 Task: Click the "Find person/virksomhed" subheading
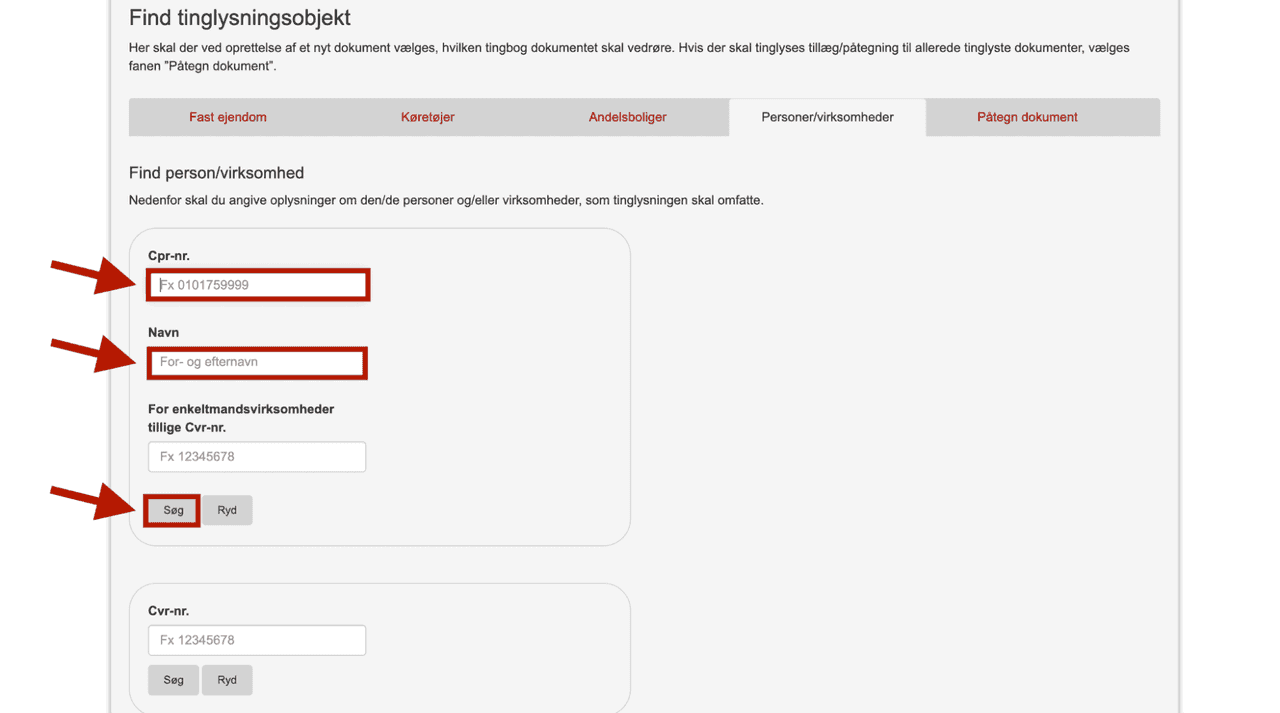tap(216, 173)
